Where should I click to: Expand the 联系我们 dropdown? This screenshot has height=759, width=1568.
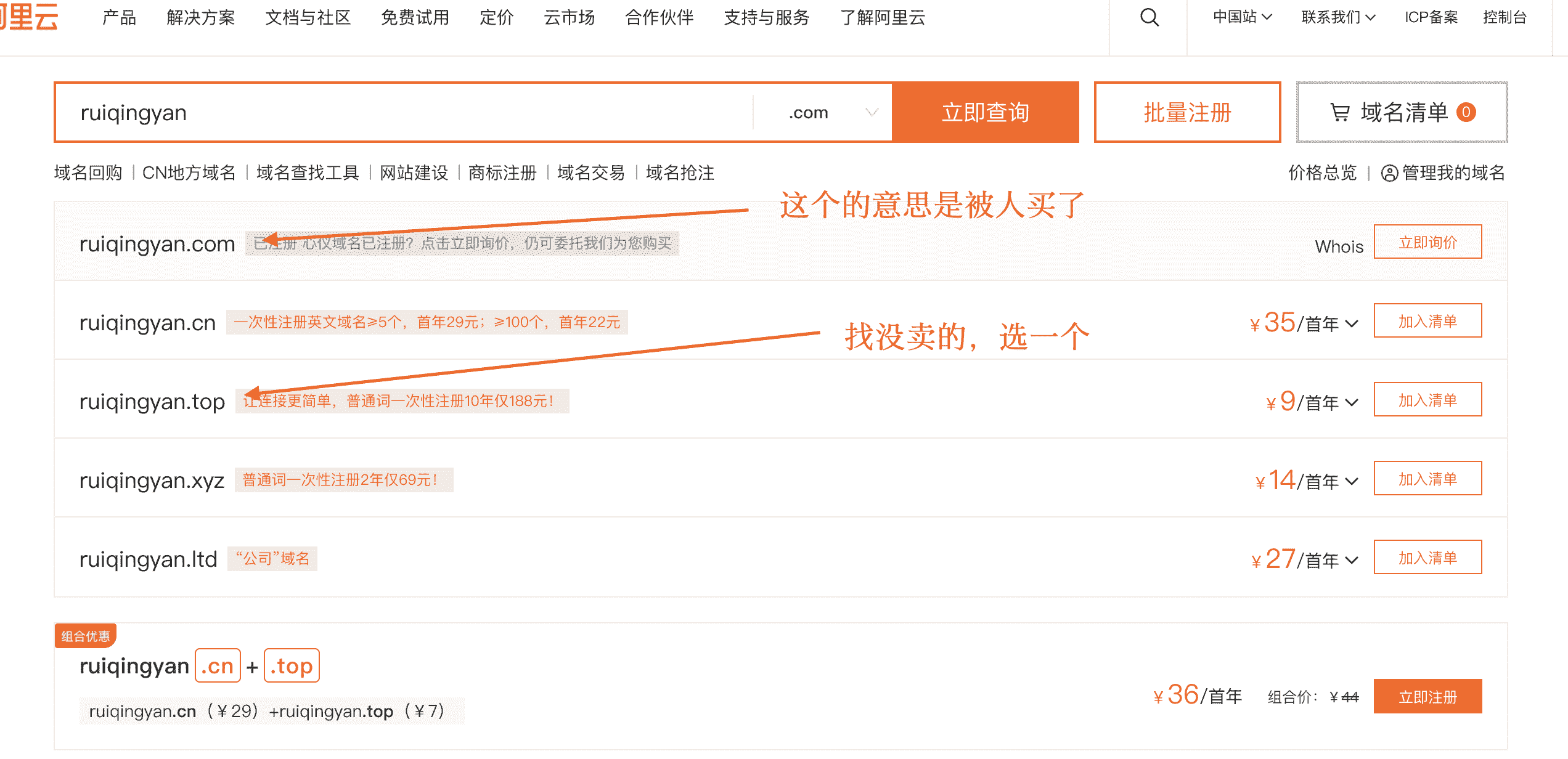tap(1338, 17)
